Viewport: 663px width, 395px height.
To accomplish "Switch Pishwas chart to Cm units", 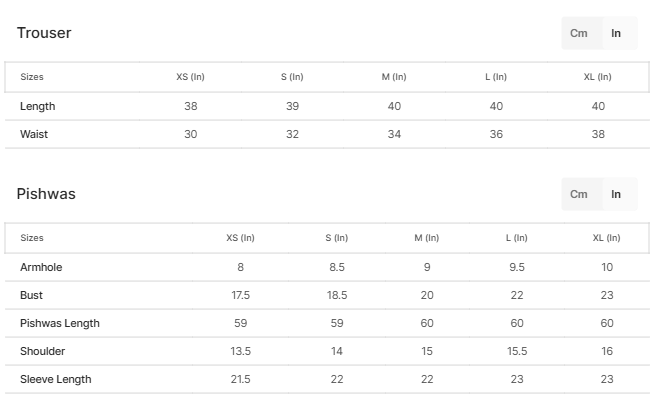I will pos(578,194).
